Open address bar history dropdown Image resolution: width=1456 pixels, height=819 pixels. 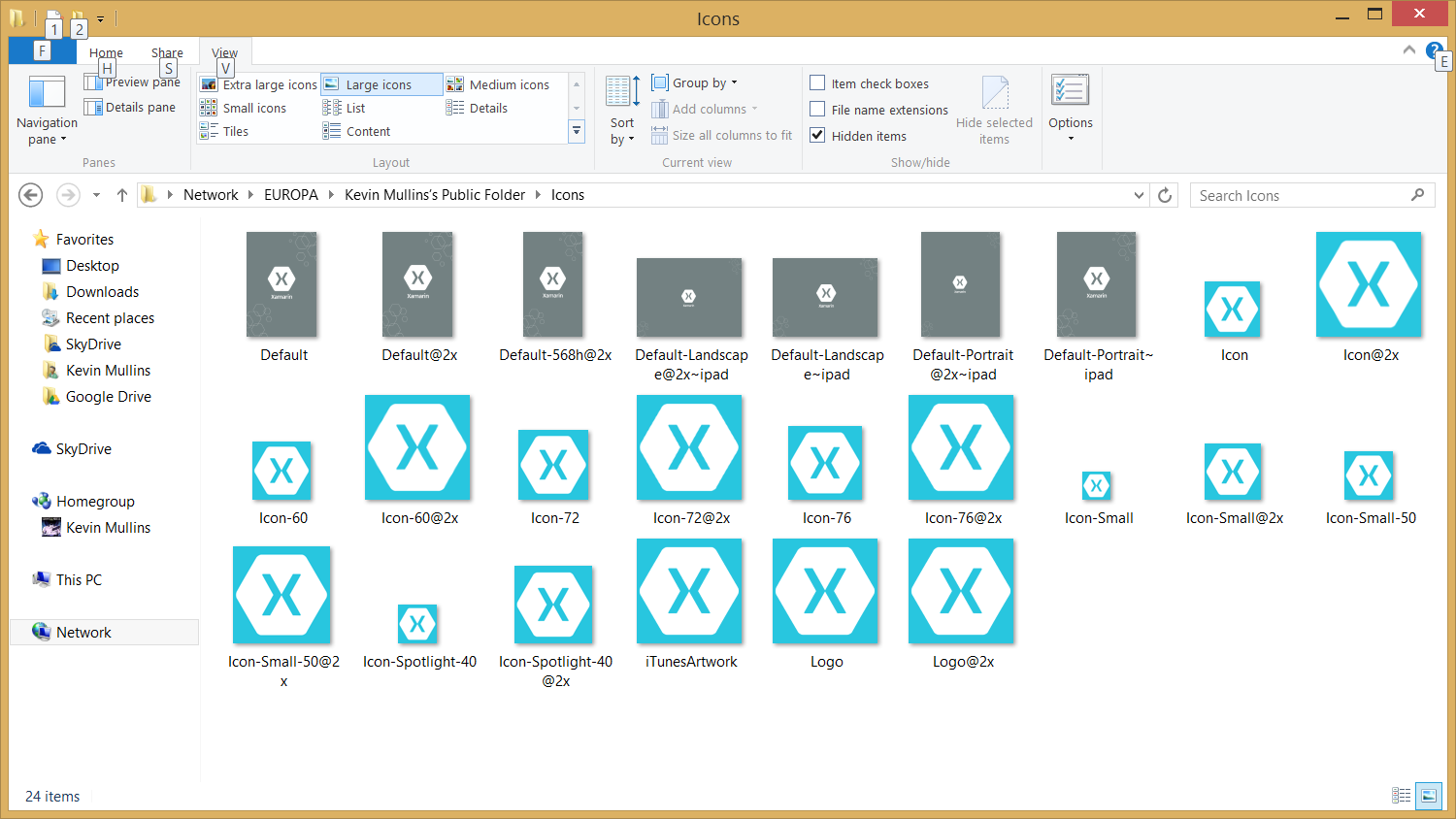click(x=1139, y=195)
